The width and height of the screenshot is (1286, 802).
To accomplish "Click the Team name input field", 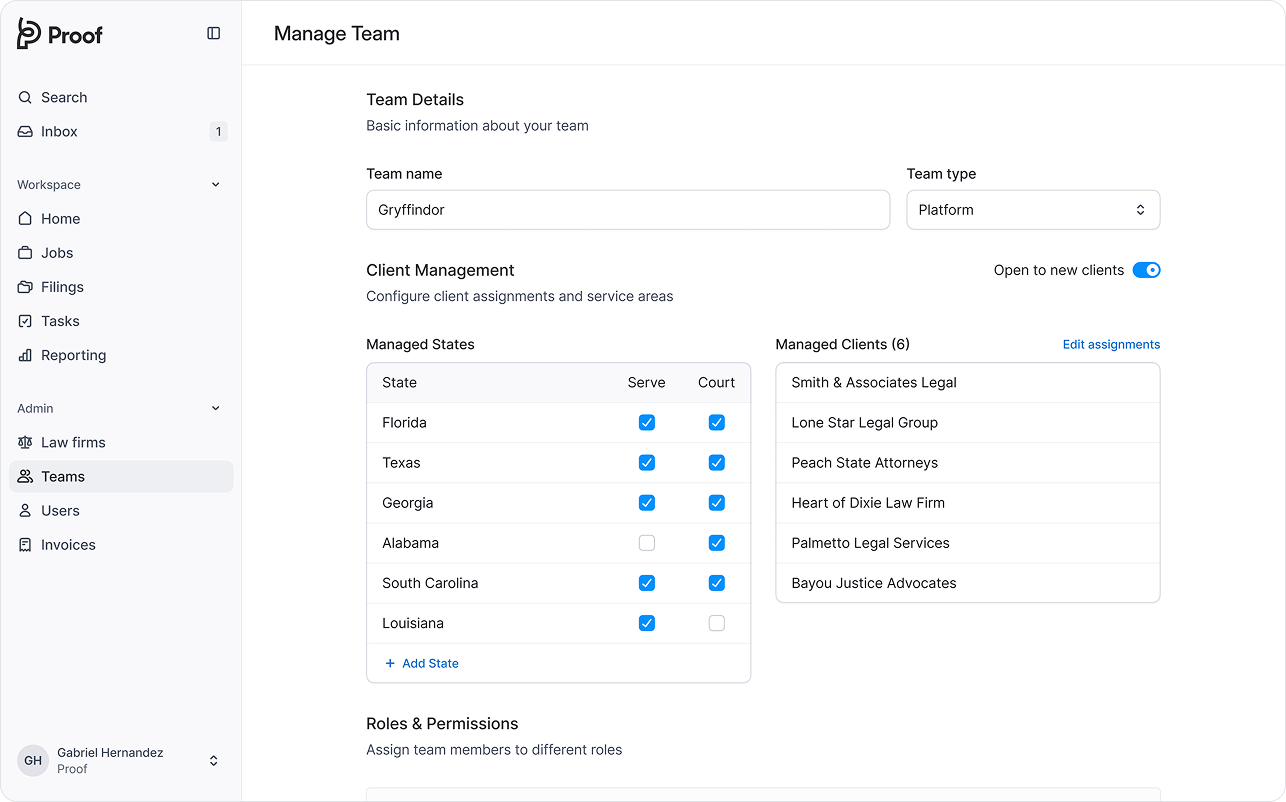I will 628,209.
